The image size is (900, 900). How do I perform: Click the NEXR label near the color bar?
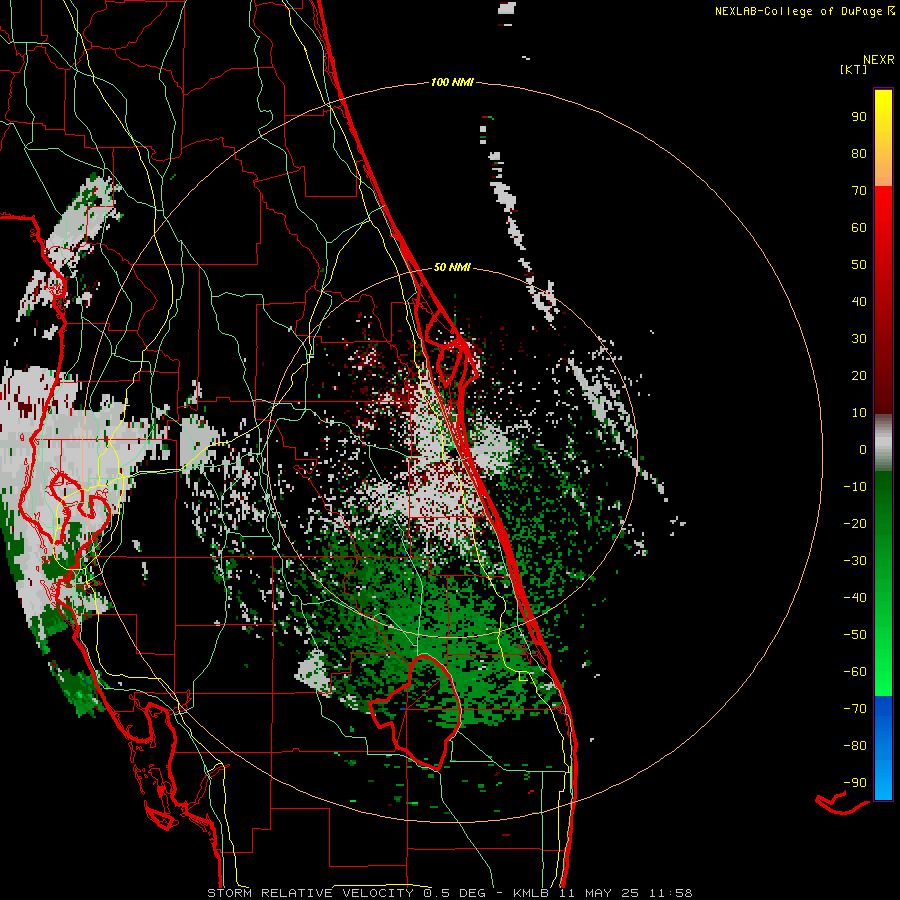(879, 60)
